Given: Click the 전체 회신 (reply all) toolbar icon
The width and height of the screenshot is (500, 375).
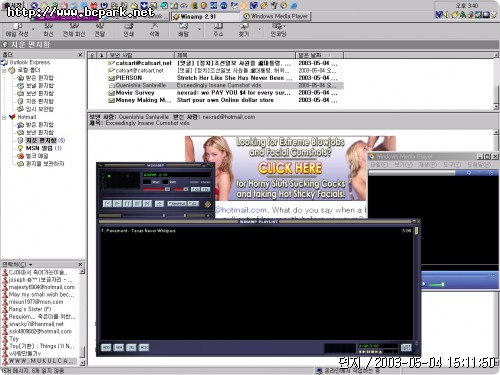Looking at the screenshot, I should (74, 30).
